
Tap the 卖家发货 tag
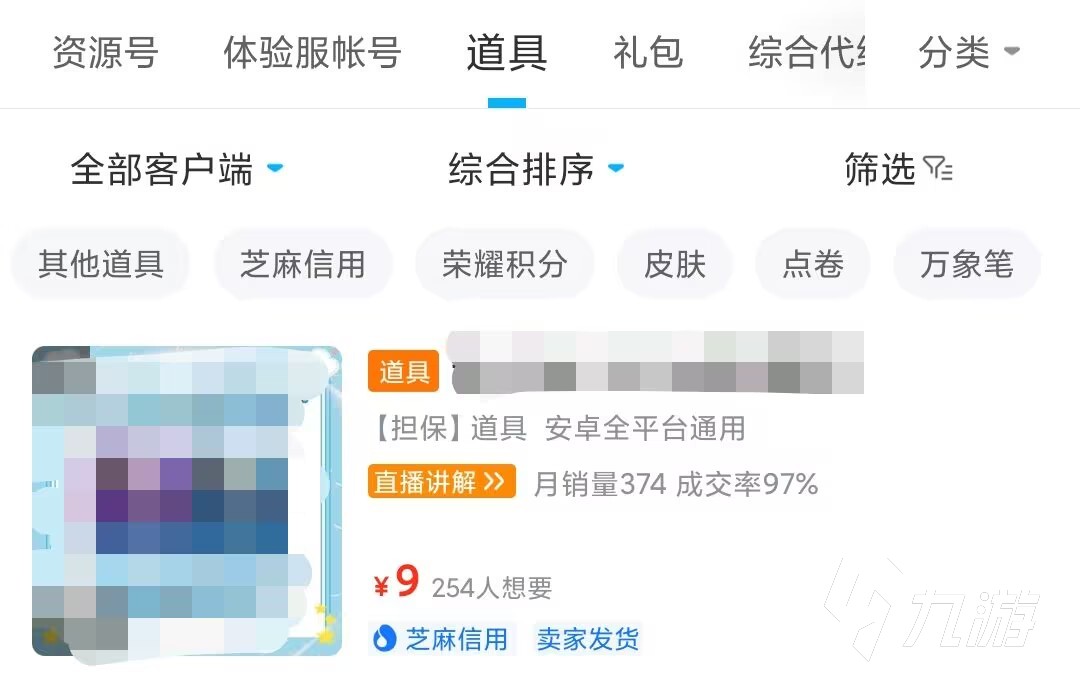(x=588, y=639)
